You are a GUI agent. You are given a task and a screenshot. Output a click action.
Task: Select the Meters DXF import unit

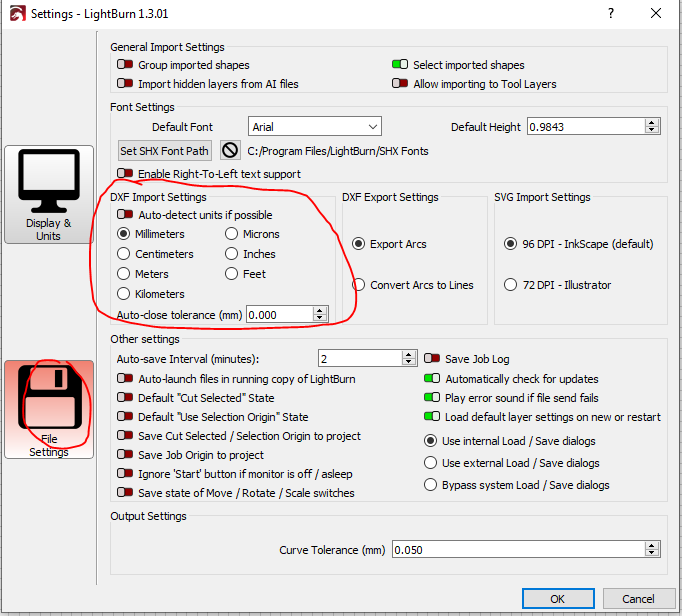pos(124,274)
